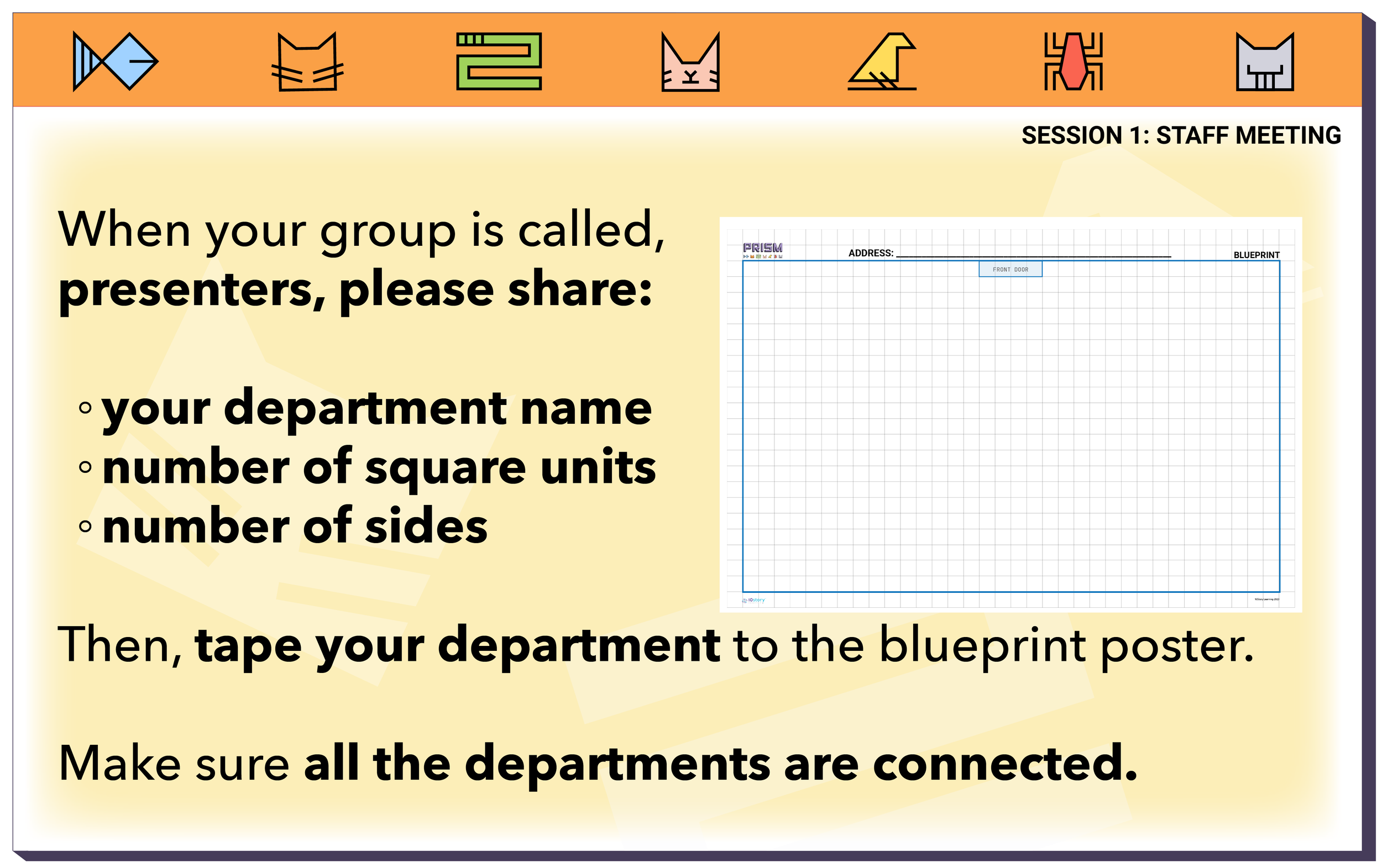Click the green snake icon
1382x868 pixels.
pyautogui.click(x=499, y=61)
